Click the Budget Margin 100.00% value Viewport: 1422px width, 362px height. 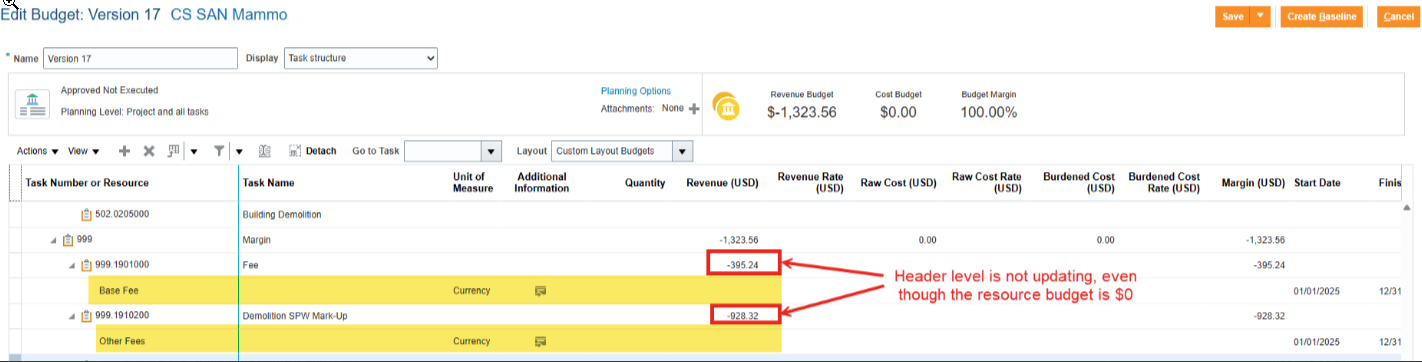click(988, 112)
